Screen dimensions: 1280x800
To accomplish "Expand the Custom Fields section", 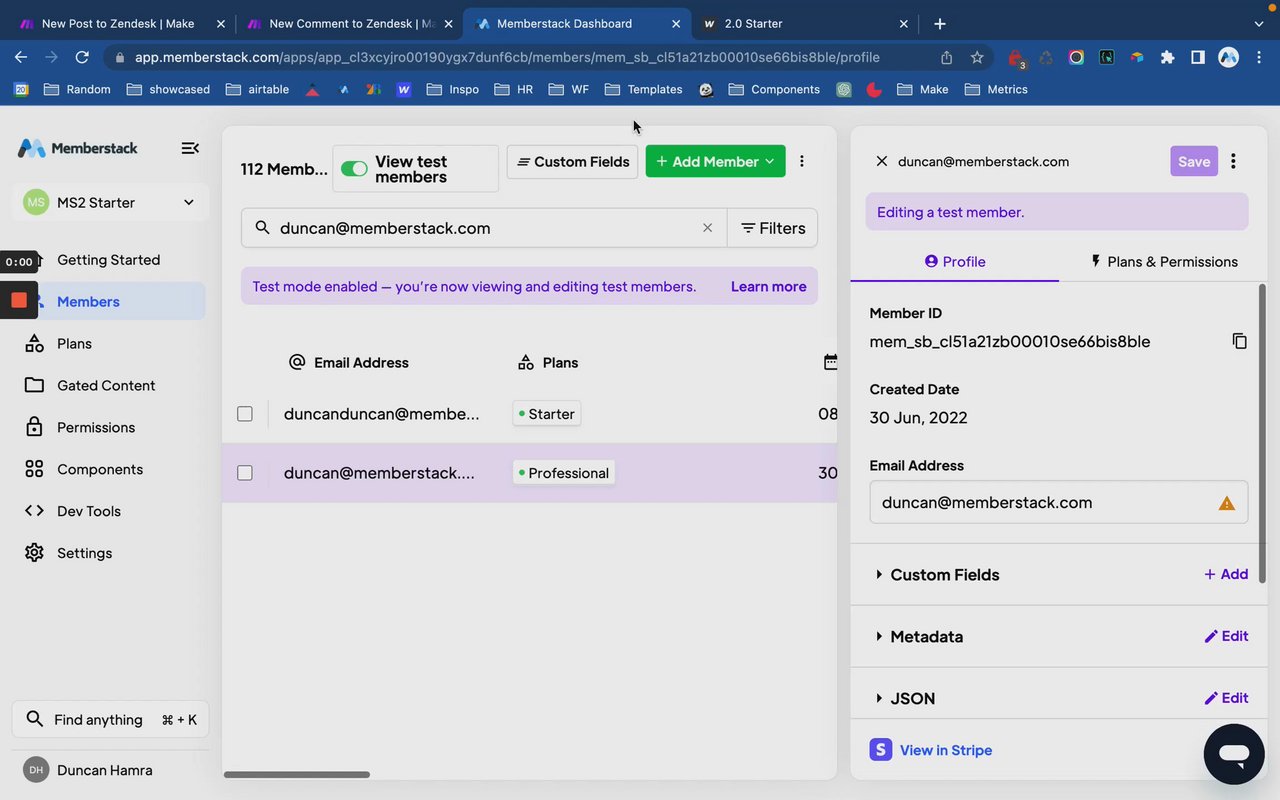I will 936,575.
